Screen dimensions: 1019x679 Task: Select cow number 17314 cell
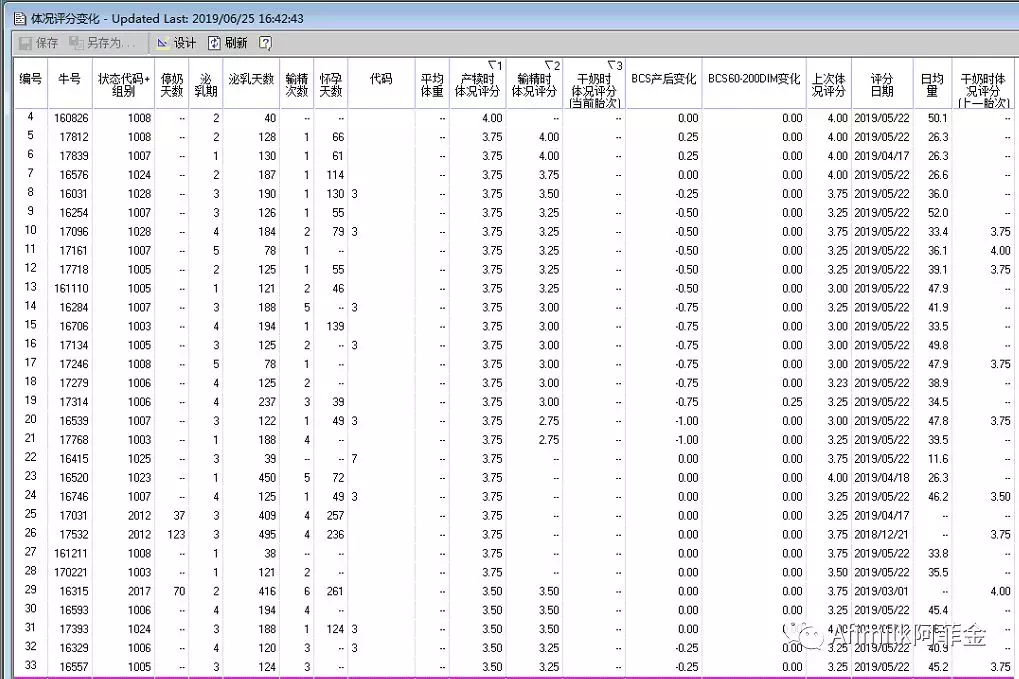pos(74,402)
